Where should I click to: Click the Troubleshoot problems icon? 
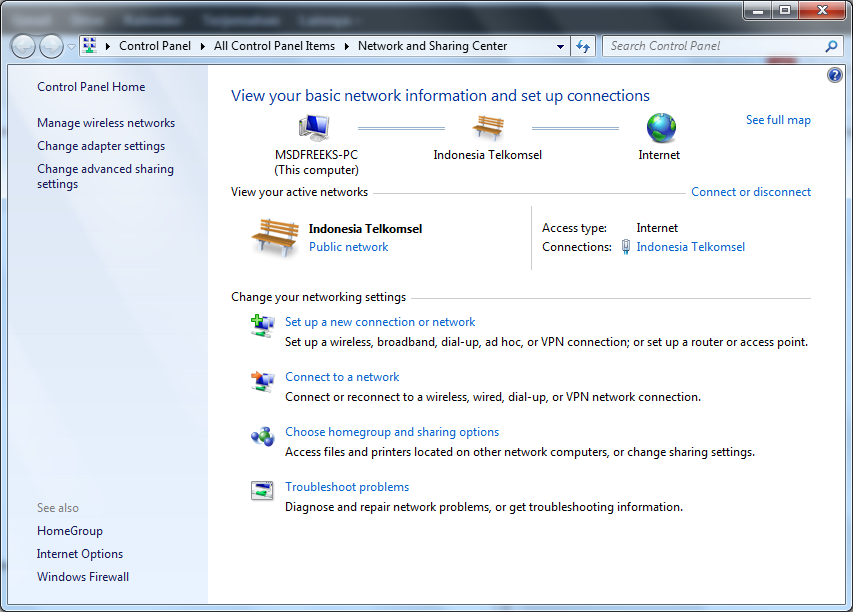(262, 491)
